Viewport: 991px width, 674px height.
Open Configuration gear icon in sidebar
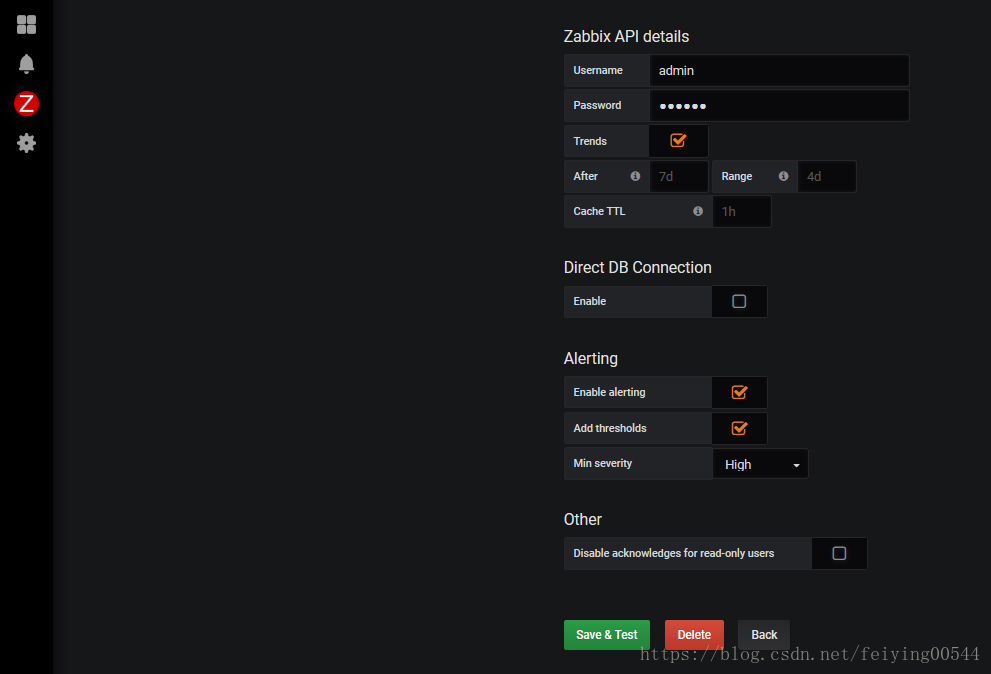pos(27,143)
